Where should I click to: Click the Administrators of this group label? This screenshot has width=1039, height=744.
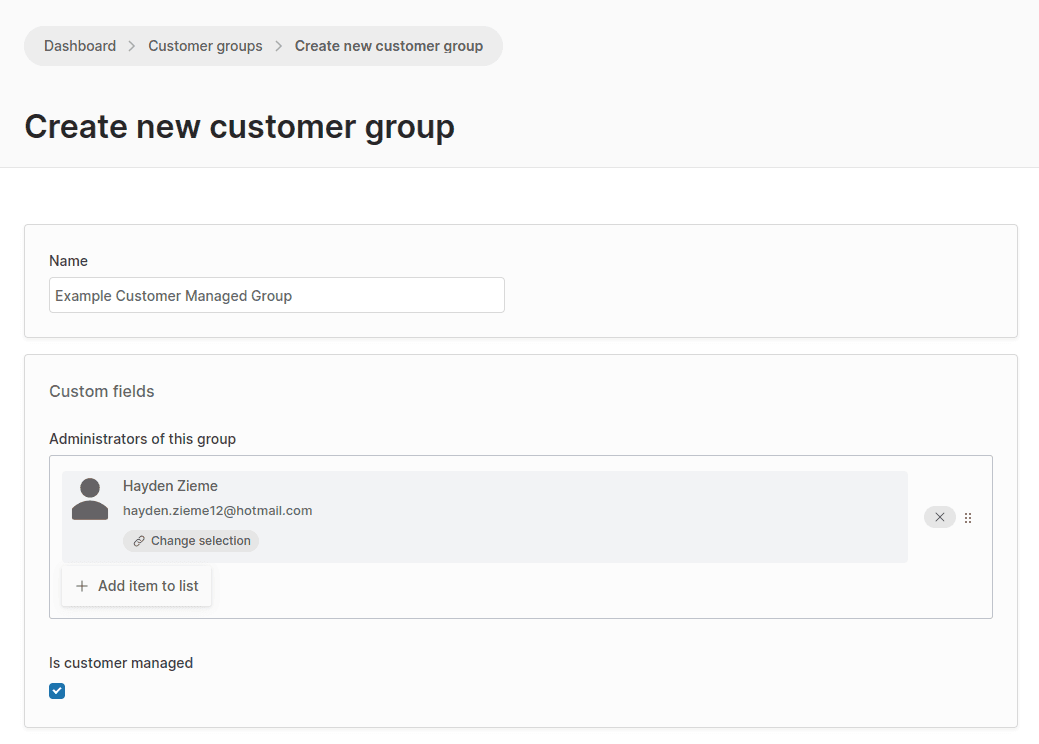coord(142,439)
